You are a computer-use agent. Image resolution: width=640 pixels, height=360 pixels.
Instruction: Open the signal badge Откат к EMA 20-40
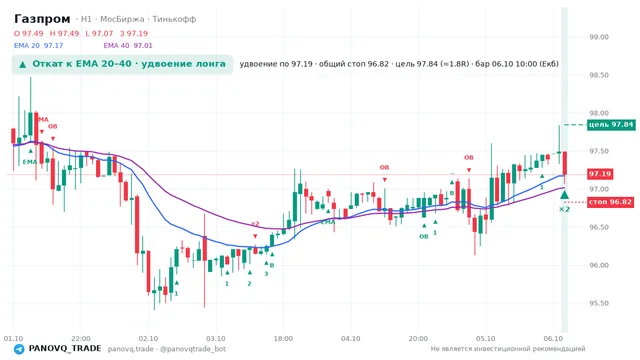(122, 64)
